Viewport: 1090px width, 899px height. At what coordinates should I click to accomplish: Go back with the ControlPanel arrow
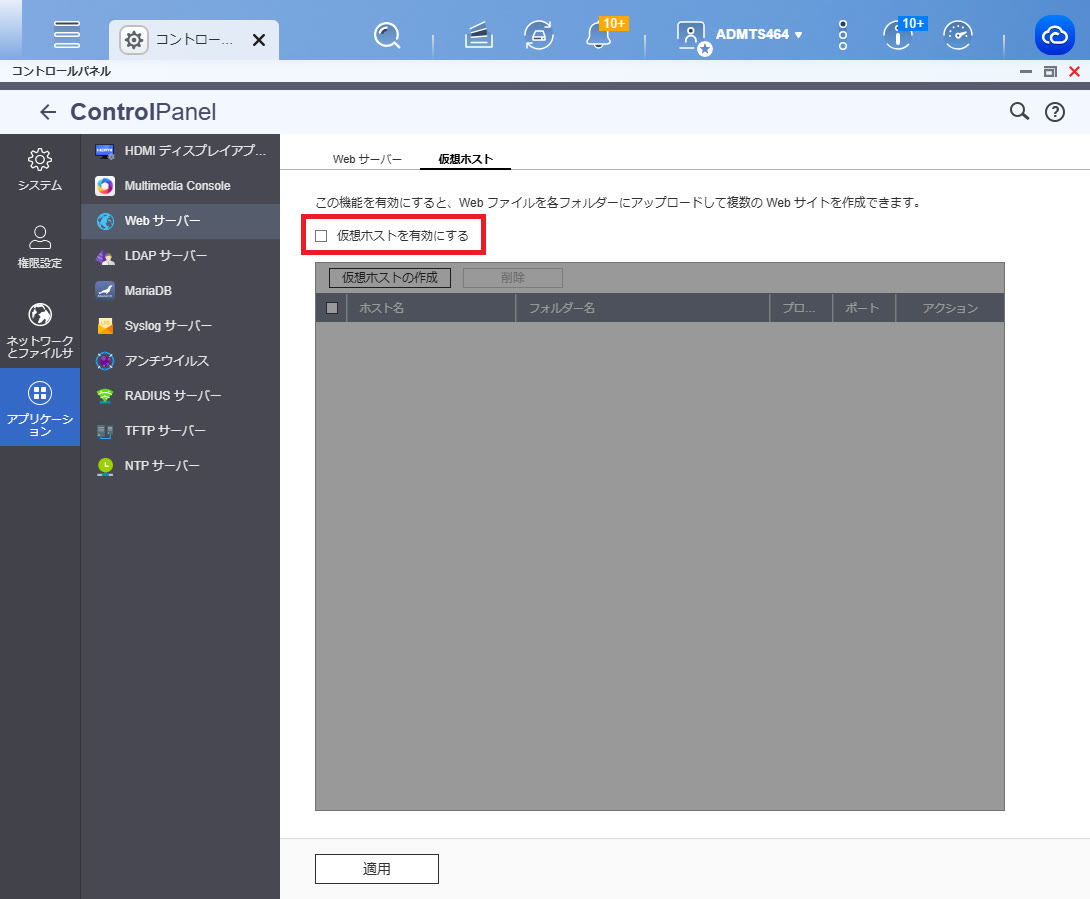click(47, 112)
